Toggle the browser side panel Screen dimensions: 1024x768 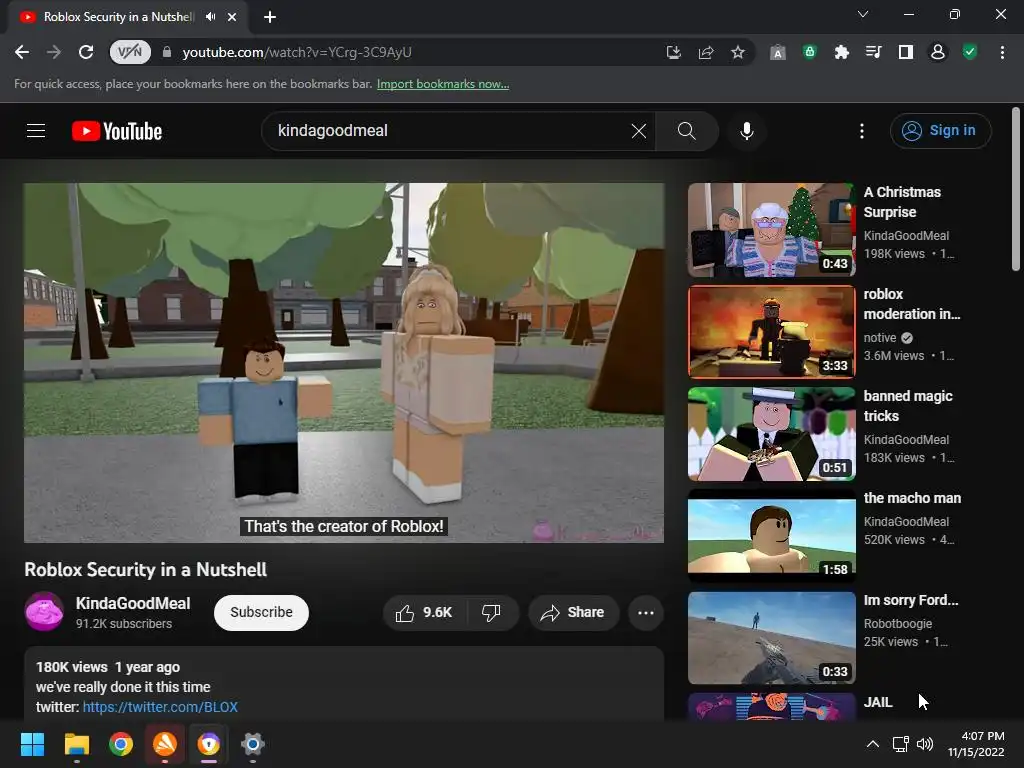click(x=906, y=52)
